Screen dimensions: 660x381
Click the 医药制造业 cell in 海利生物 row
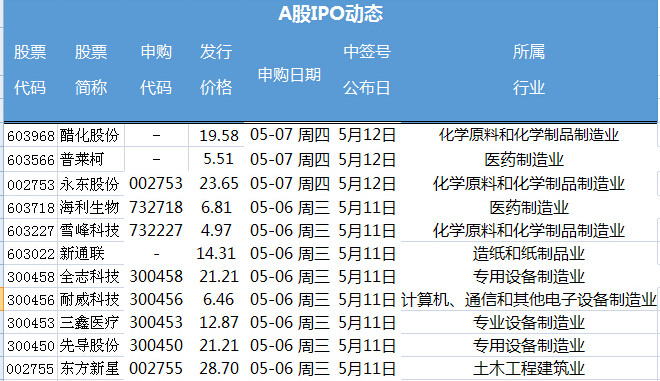[x=529, y=208]
